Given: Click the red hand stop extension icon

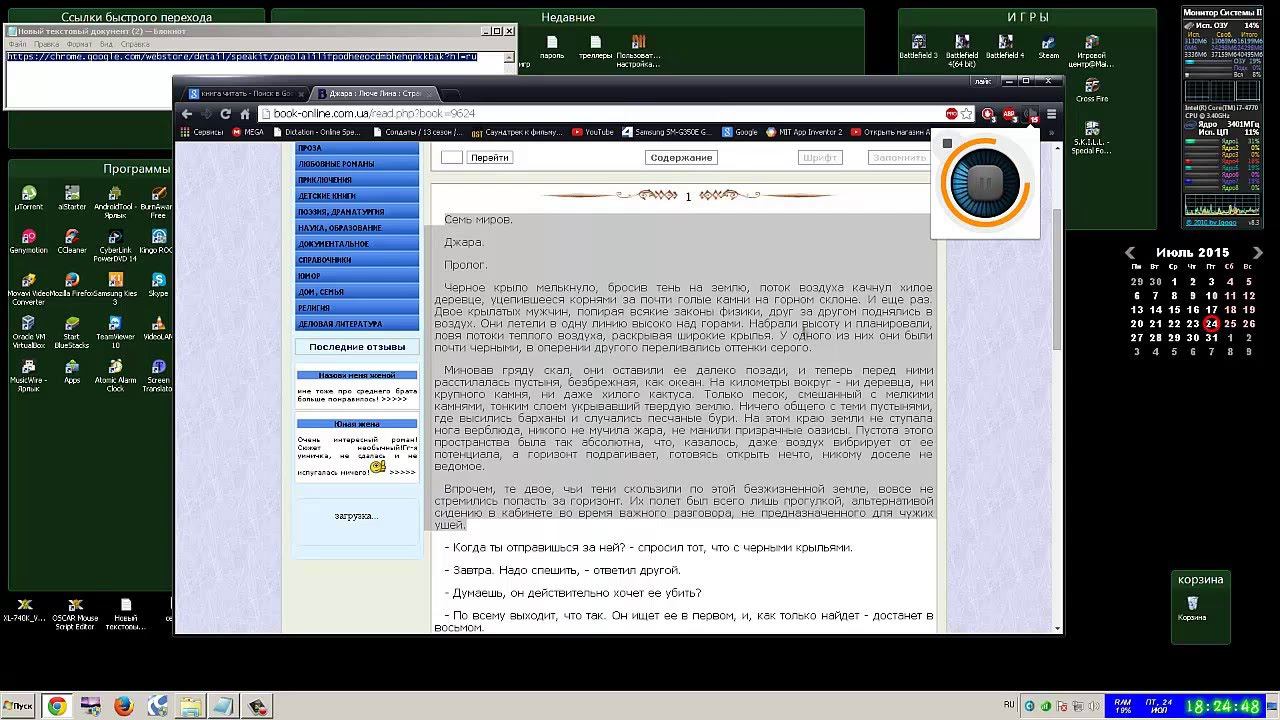Looking at the screenshot, I should [x=988, y=114].
